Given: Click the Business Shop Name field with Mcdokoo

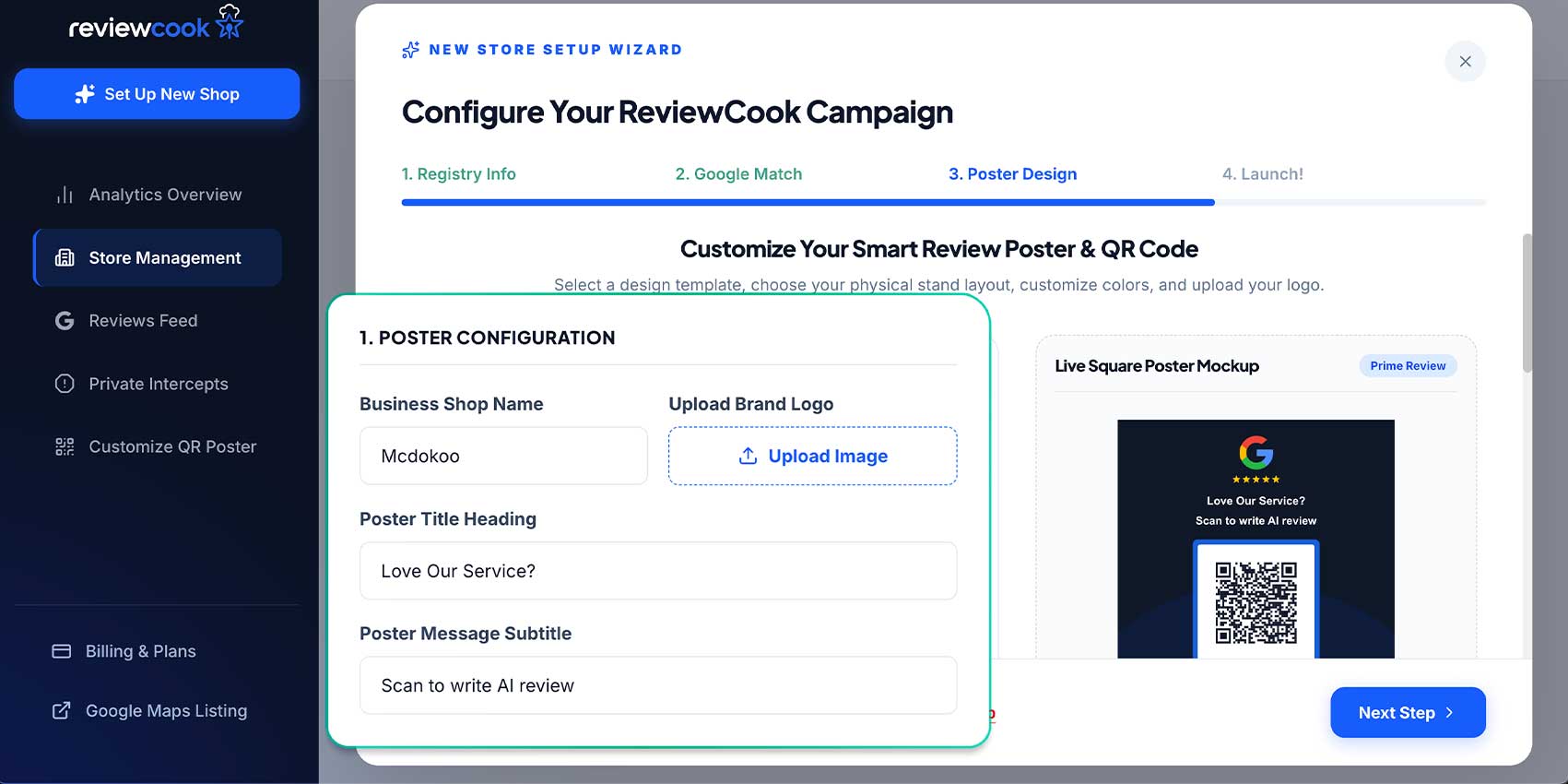Looking at the screenshot, I should pyautogui.click(x=503, y=456).
